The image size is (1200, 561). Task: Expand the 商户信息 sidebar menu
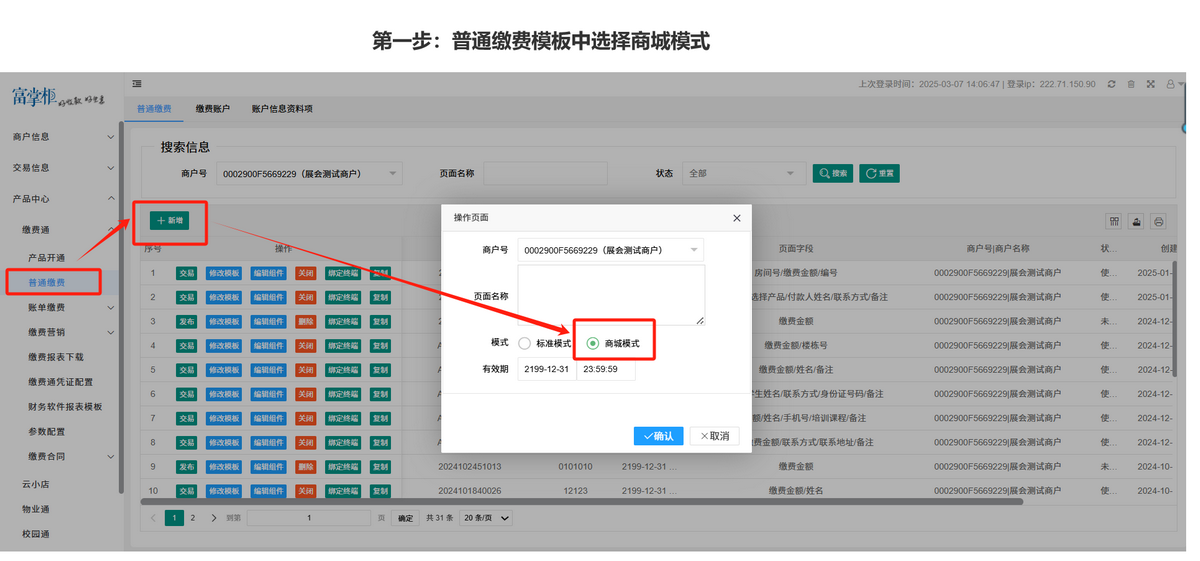coord(62,137)
